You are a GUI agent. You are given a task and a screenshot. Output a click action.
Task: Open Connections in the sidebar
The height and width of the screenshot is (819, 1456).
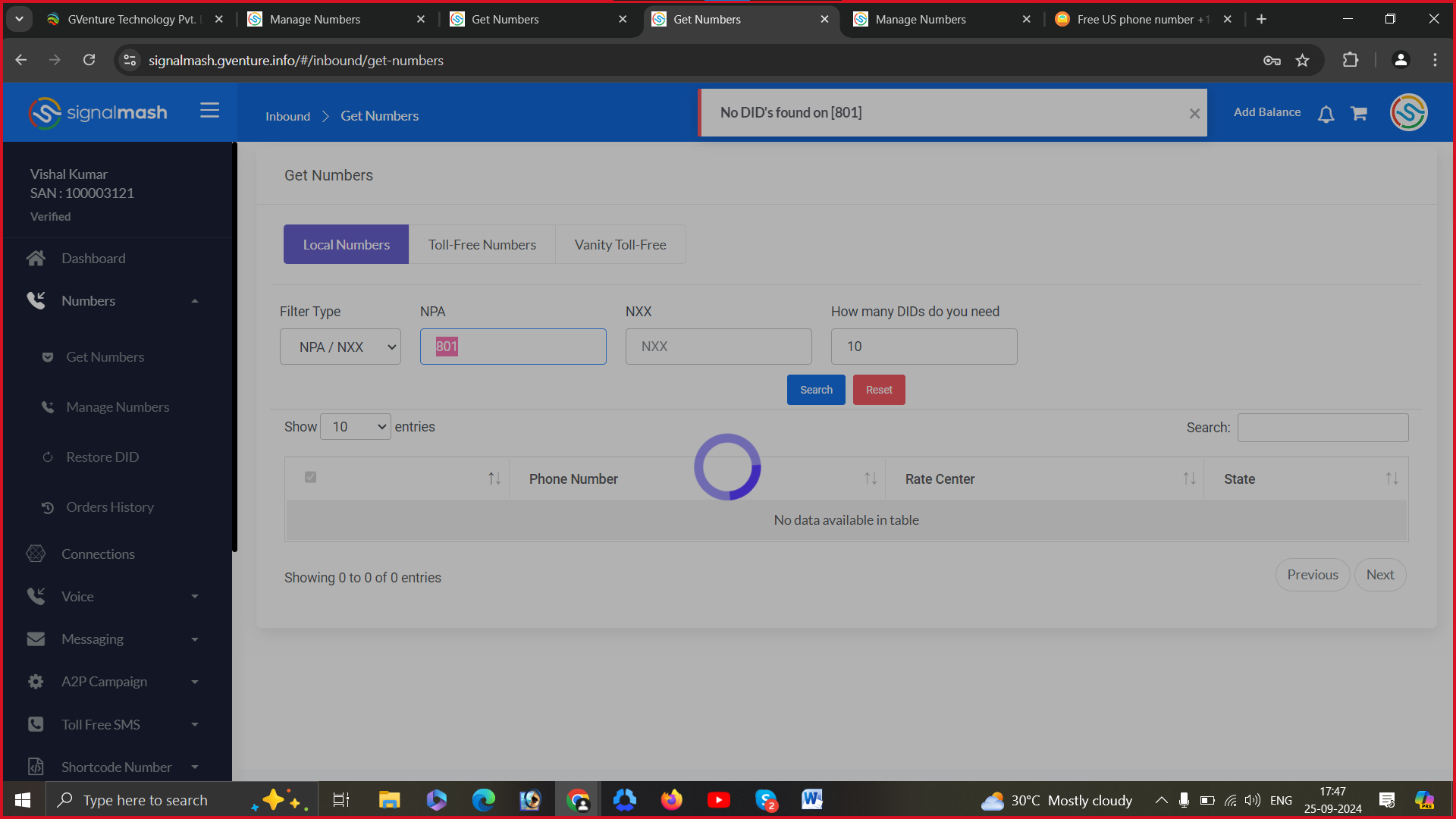98,554
